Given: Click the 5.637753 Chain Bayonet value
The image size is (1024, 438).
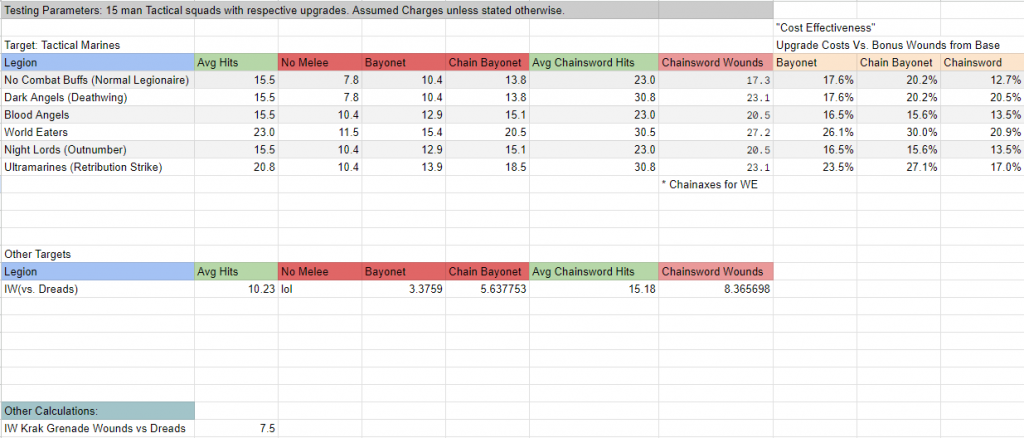Looking at the screenshot, I should pos(502,288).
